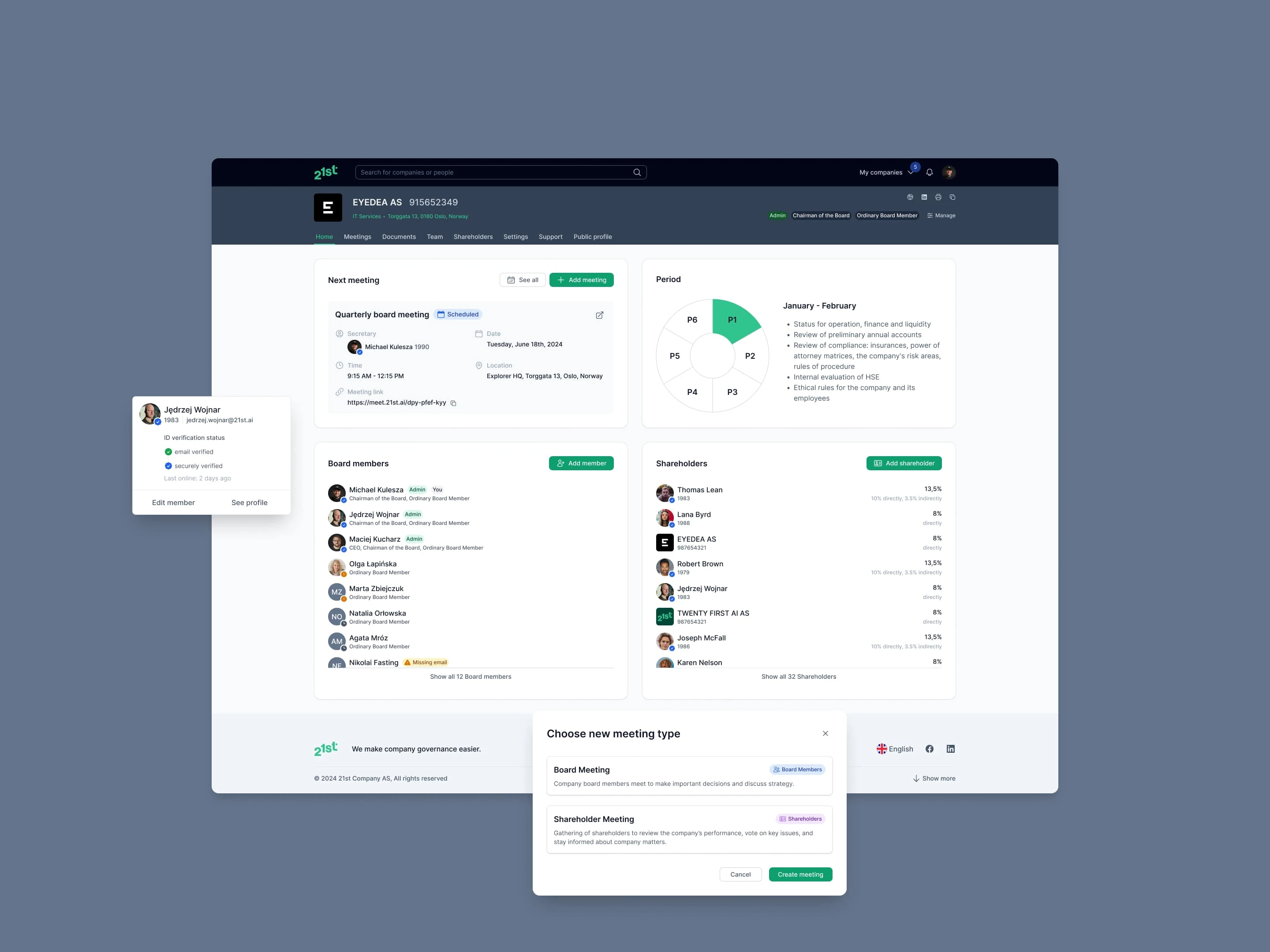Image resolution: width=1270 pixels, height=952 pixels.
Task: Expand Show all 32 Shareholders link
Action: (x=798, y=677)
